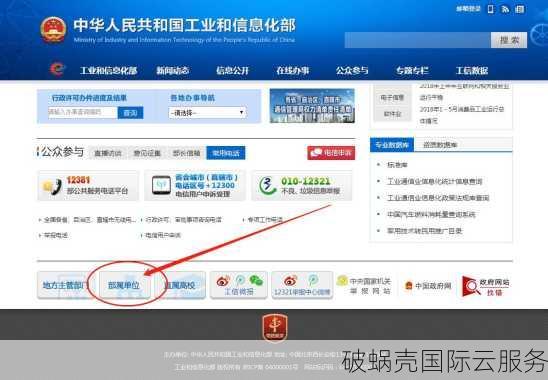Click 2018年1-5月消费品工业运行 news link
The height and width of the screenshot is (380, 548).
(x=462, y=115)
